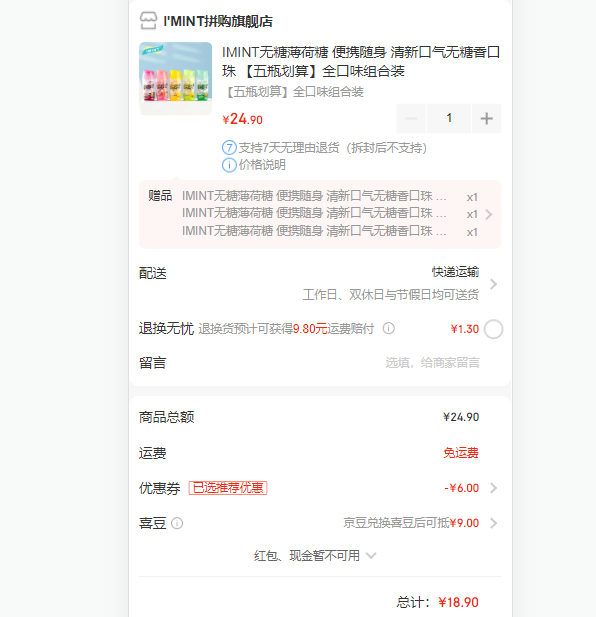Screen dimensions: 596x617
Task: Click the first 赠品 gift item row
Action: coord(330,196)
